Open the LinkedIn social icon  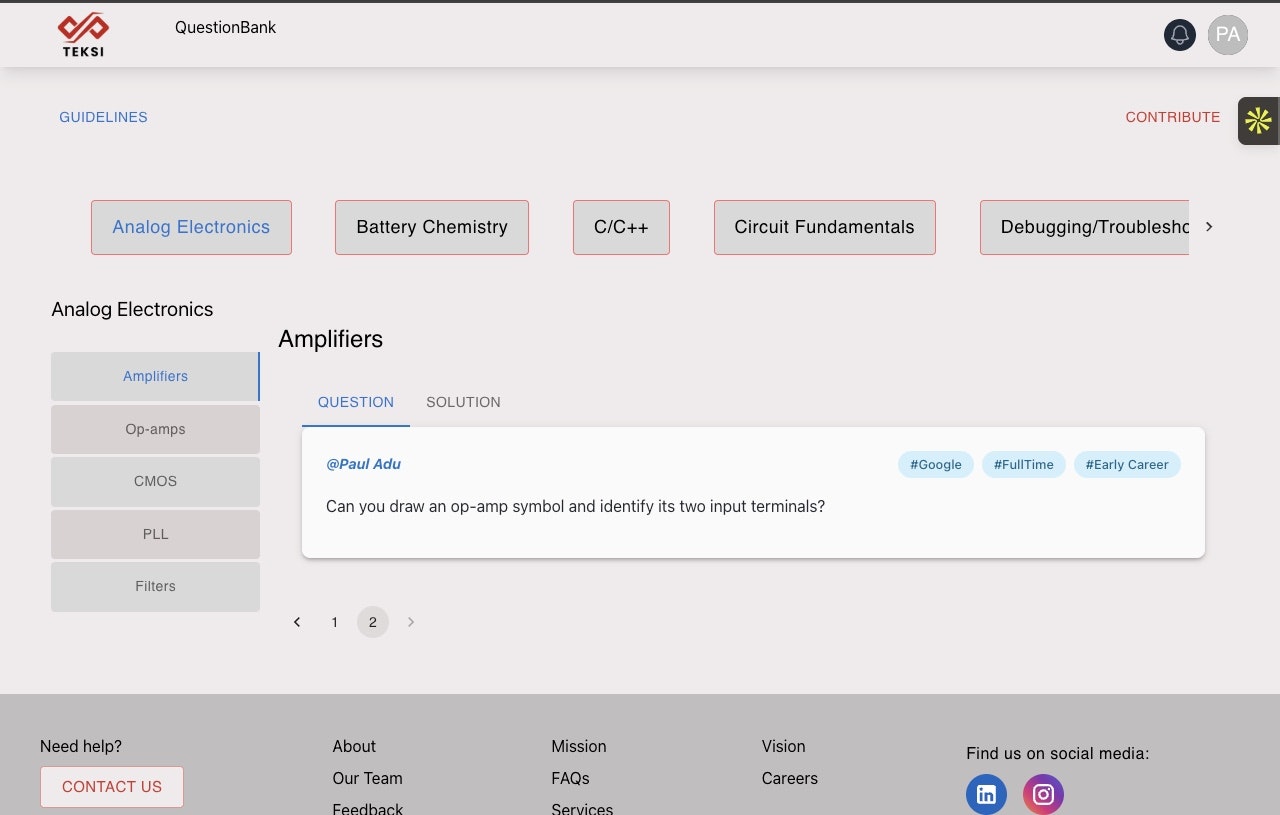coord(986,795)
